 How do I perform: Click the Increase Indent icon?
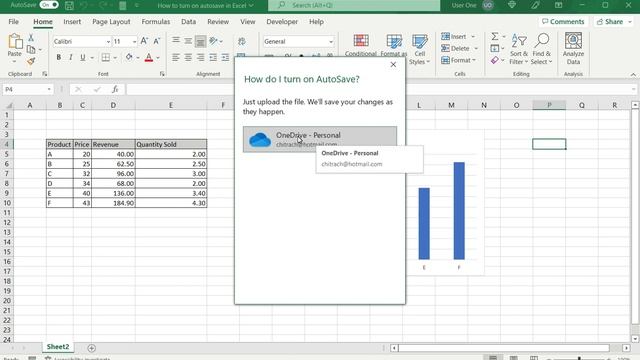[225, 58]
